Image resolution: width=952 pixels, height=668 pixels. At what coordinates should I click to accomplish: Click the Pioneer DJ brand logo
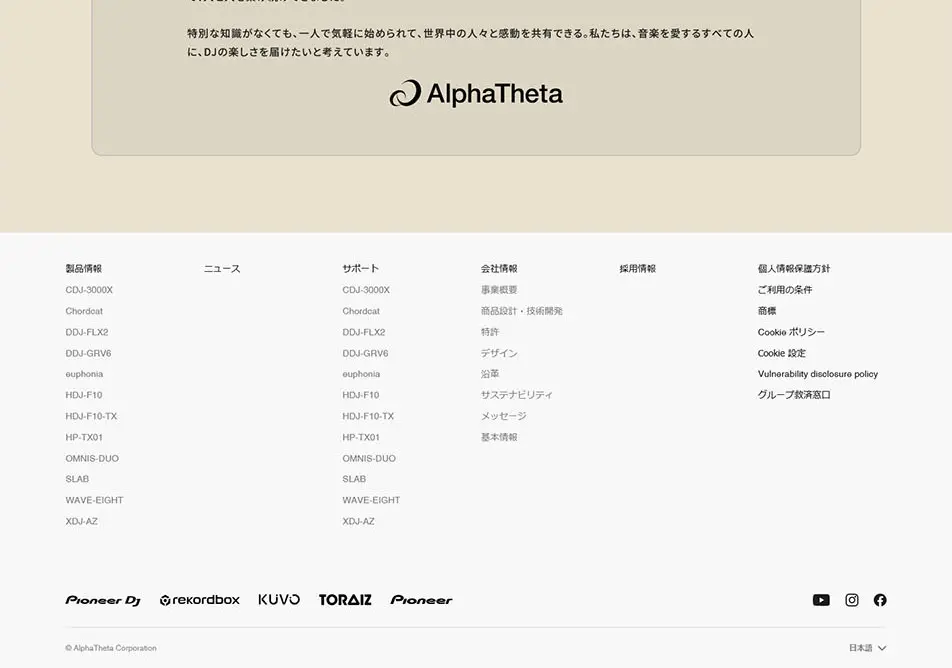tap(103, 600)
